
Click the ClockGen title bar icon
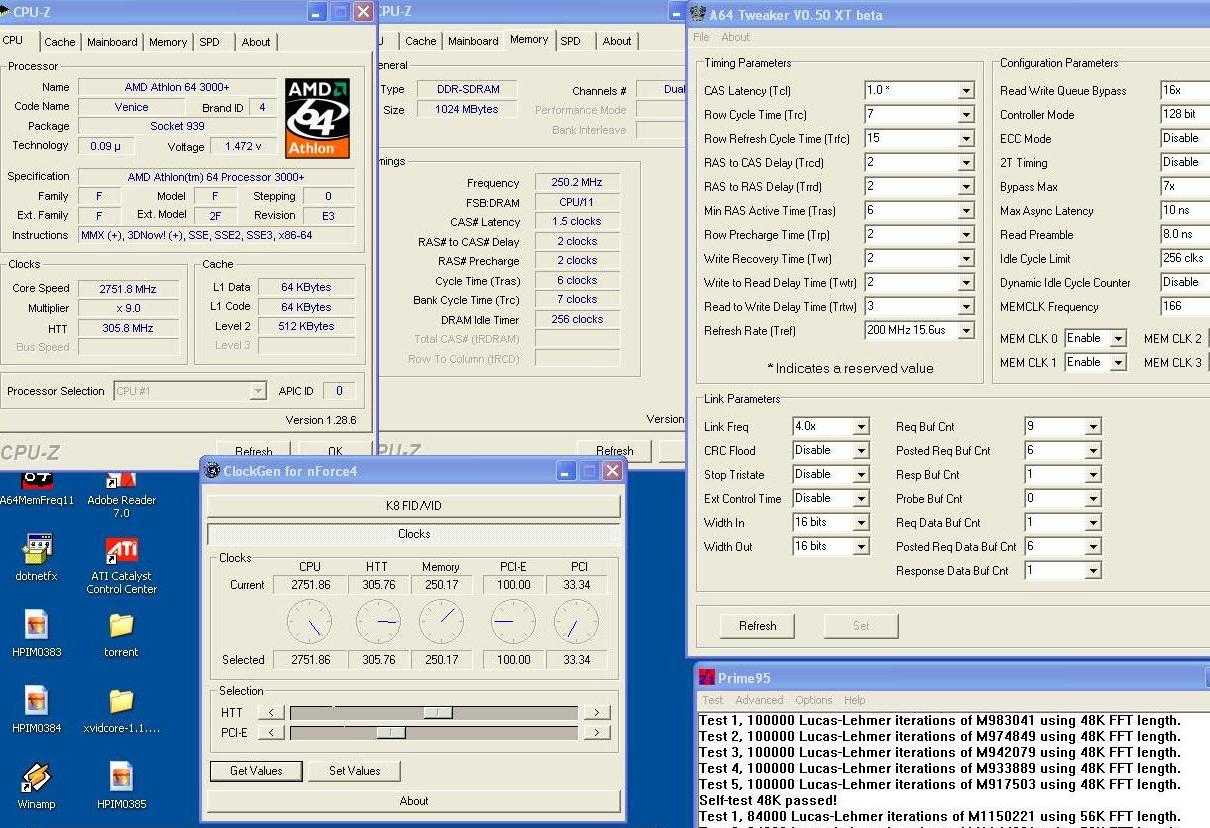pos(211,471)
